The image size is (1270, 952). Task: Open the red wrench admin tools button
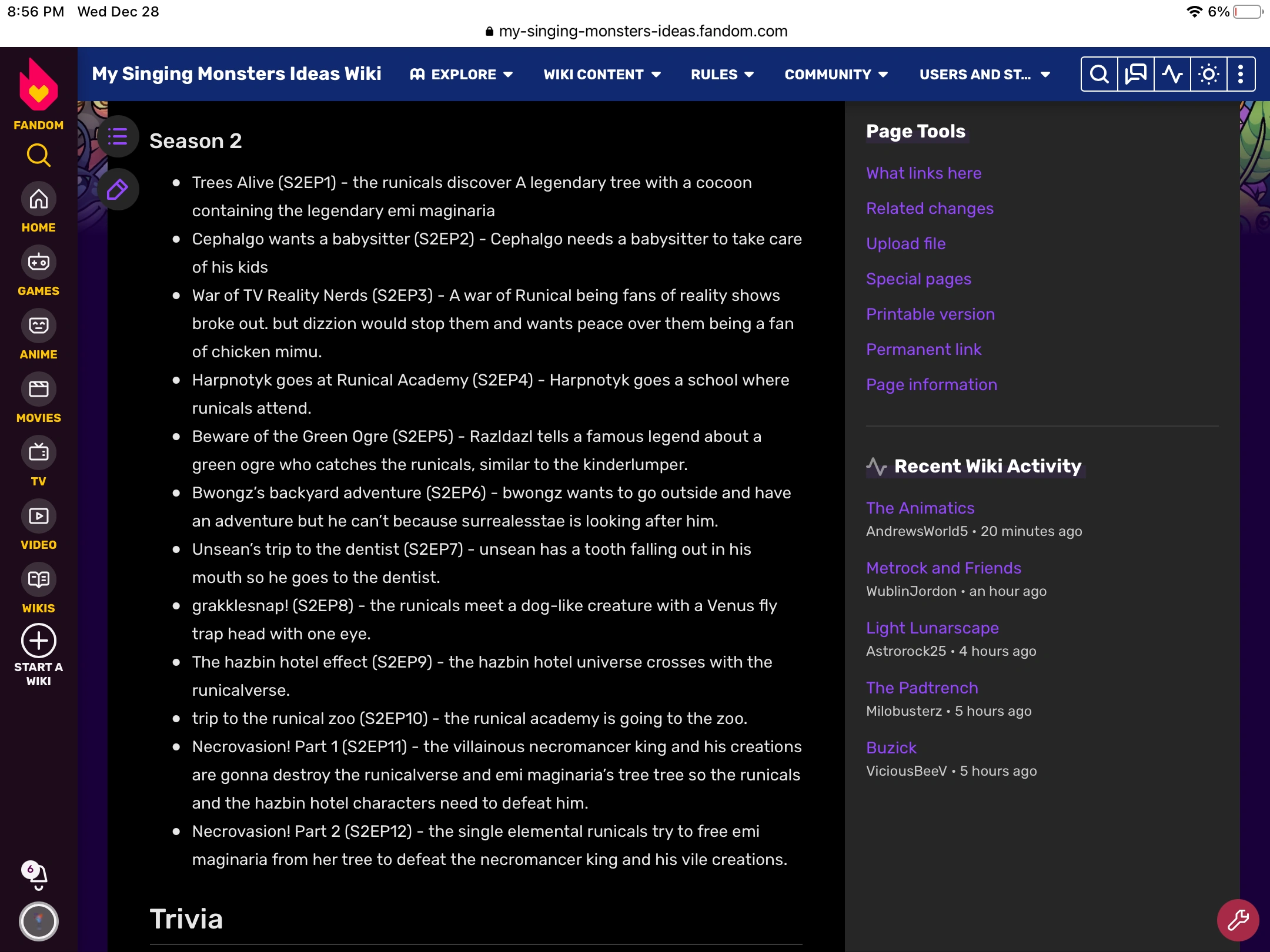tap(1238, 920)
